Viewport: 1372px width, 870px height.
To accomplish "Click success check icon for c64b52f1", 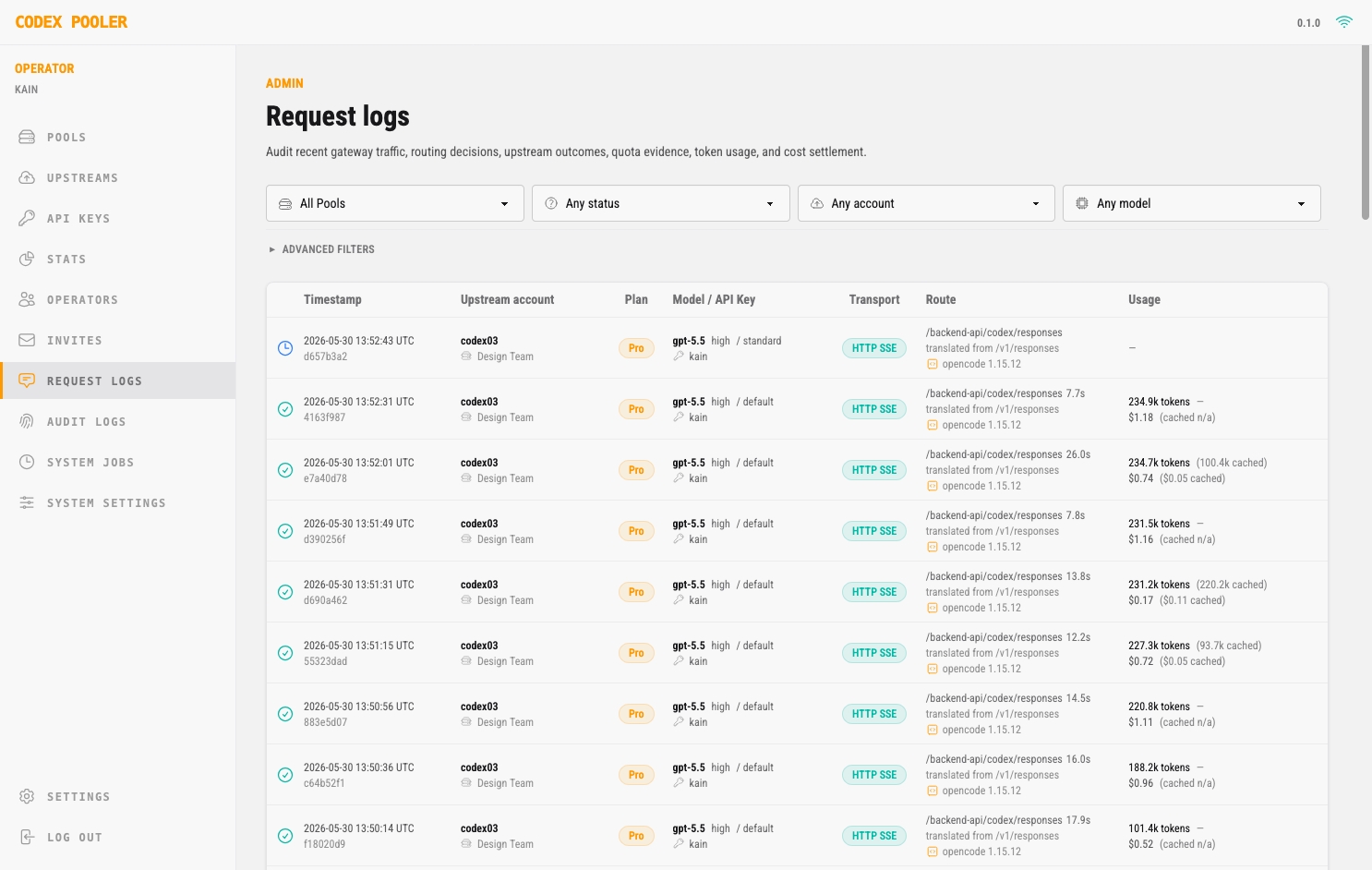I will [x=285, y=775].
